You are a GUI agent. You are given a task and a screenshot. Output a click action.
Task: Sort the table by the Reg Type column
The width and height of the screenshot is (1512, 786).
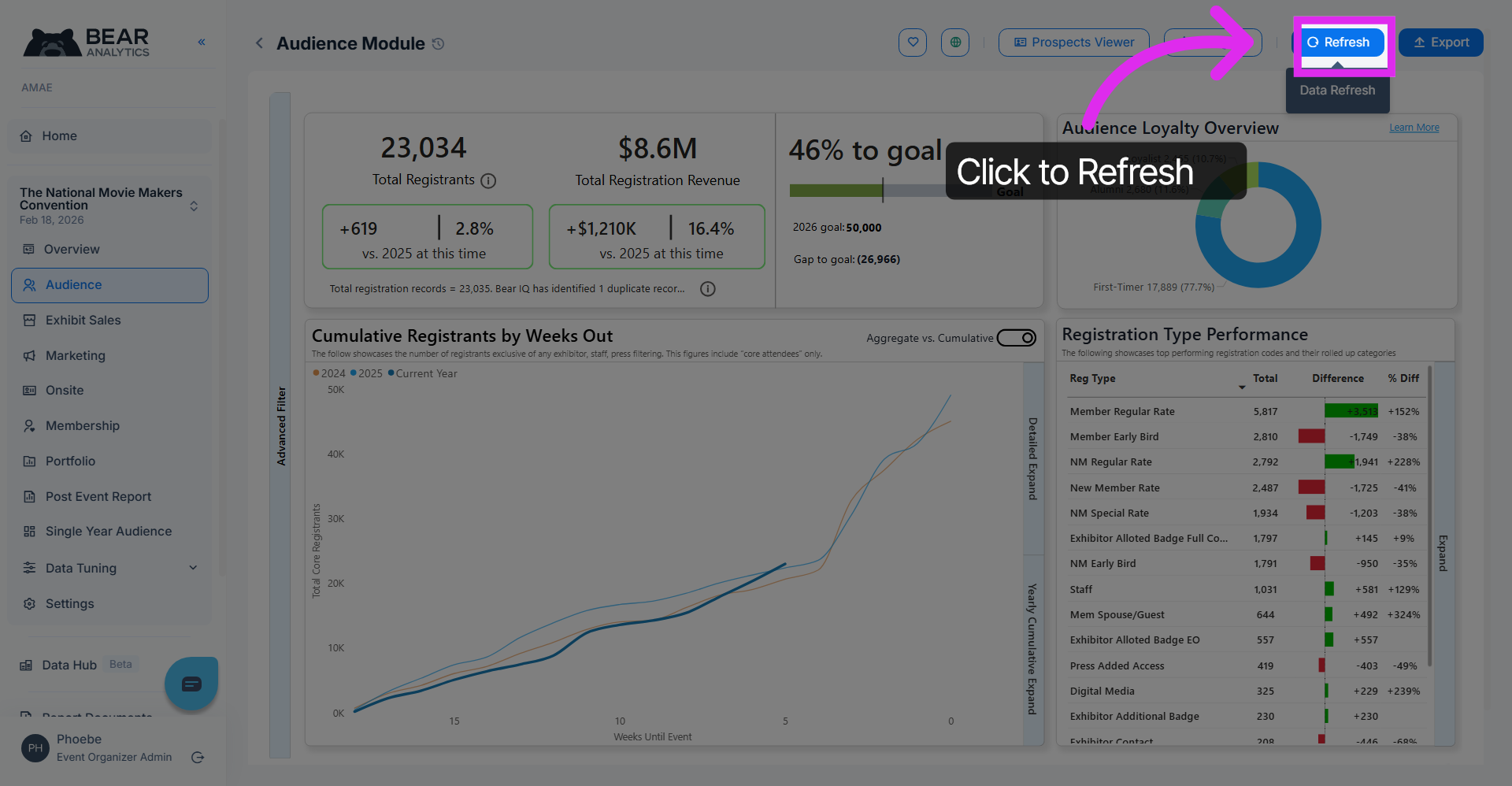pos(1092,379)
